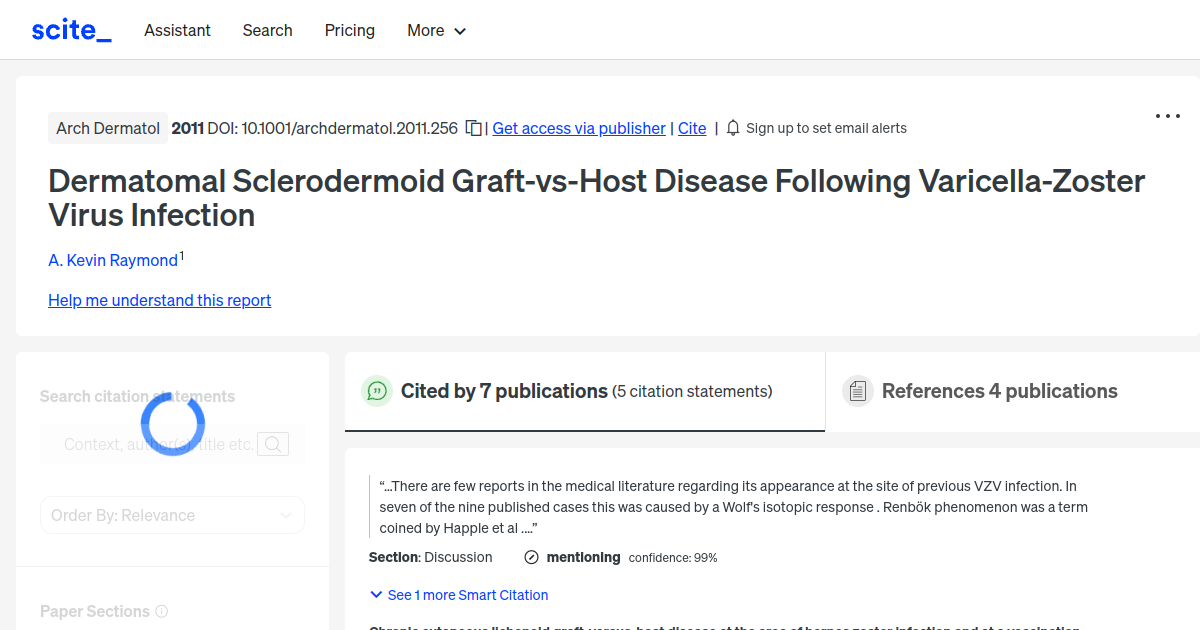Click the loading spinner in the sidebar

pos(172,423)
